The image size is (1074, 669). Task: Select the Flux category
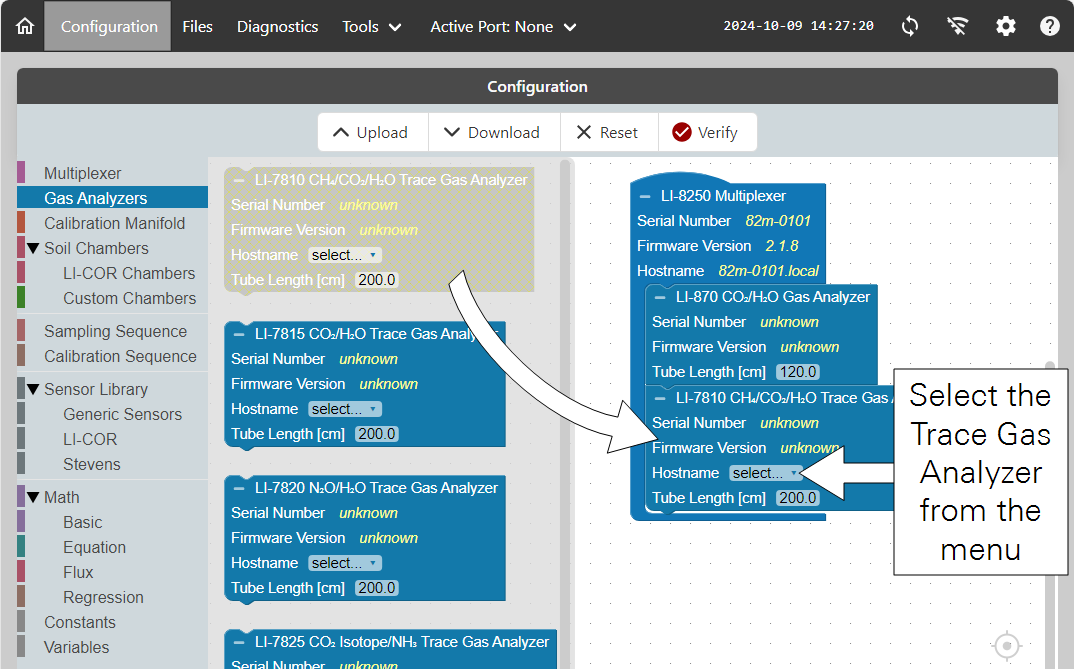[x=78, y=572]
